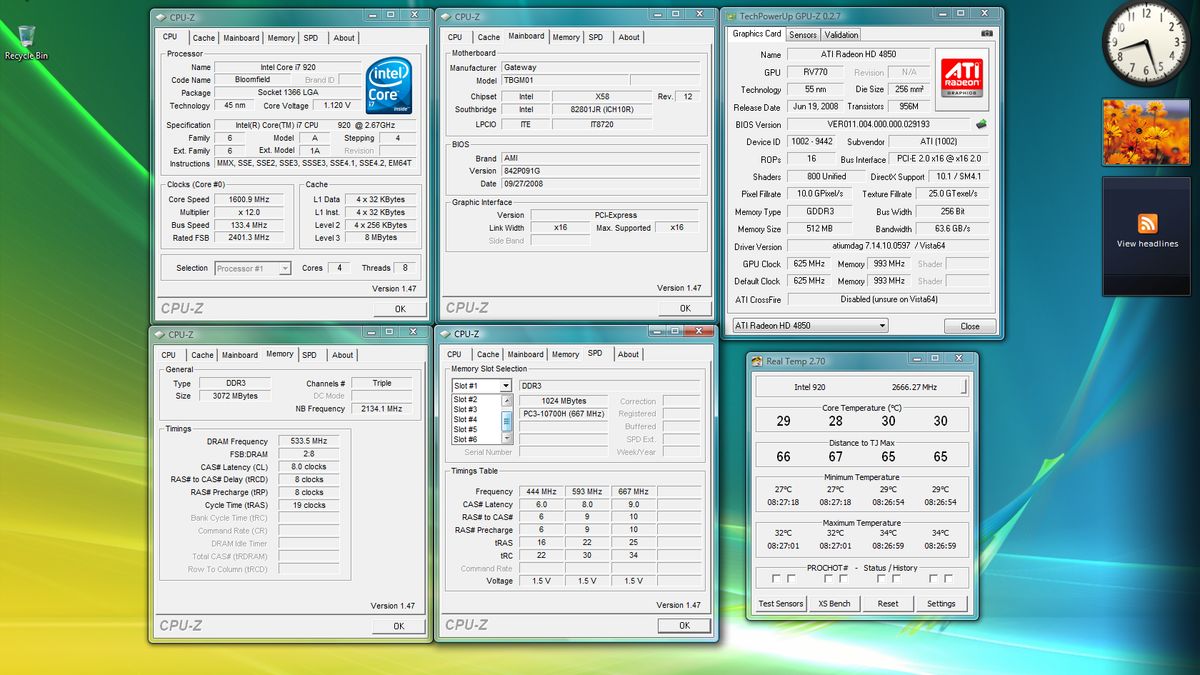
Task: Switch to the Cache tab in CPU-Z
Action: coord(203,36)
